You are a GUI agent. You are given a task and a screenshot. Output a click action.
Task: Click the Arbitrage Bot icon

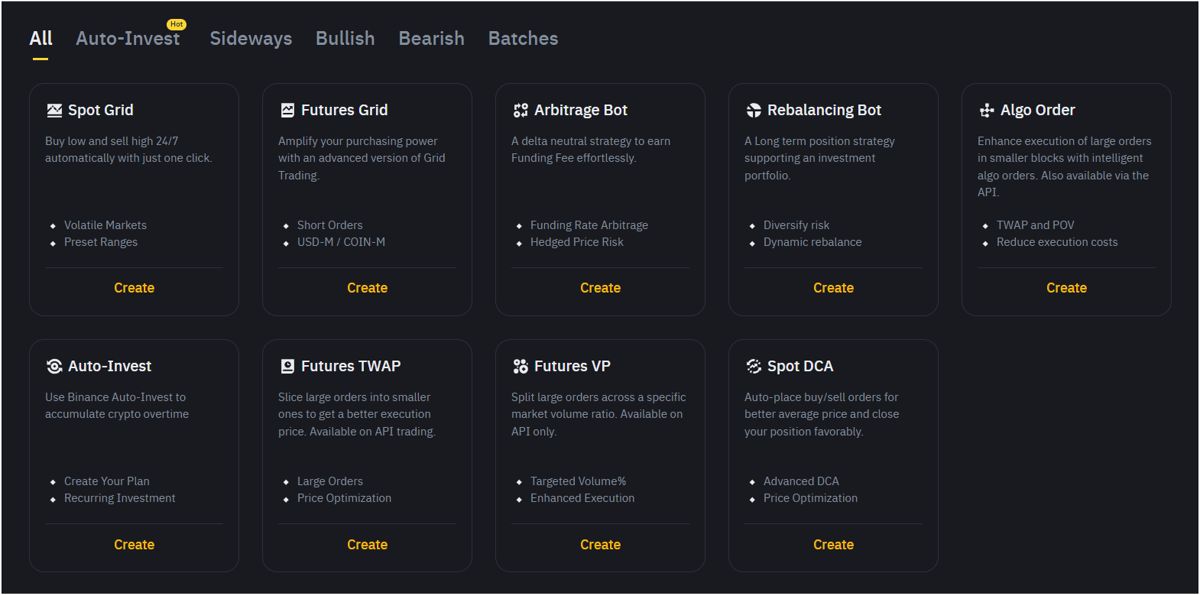coord(520,110)
